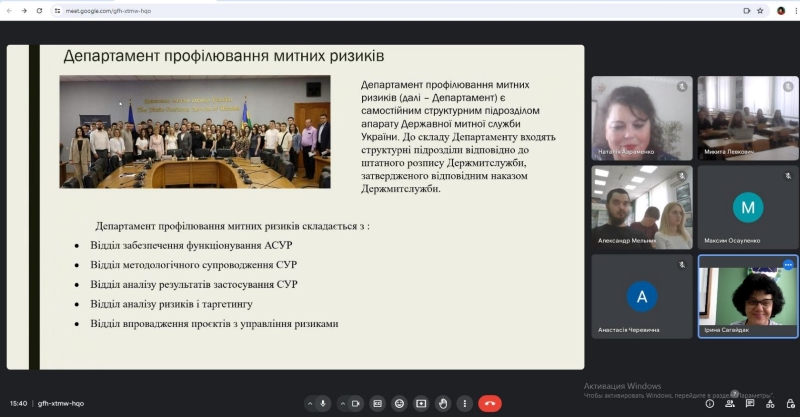Go back in the browser
Viewport: 800px width, 417px height.
click(x=9, y=11)
